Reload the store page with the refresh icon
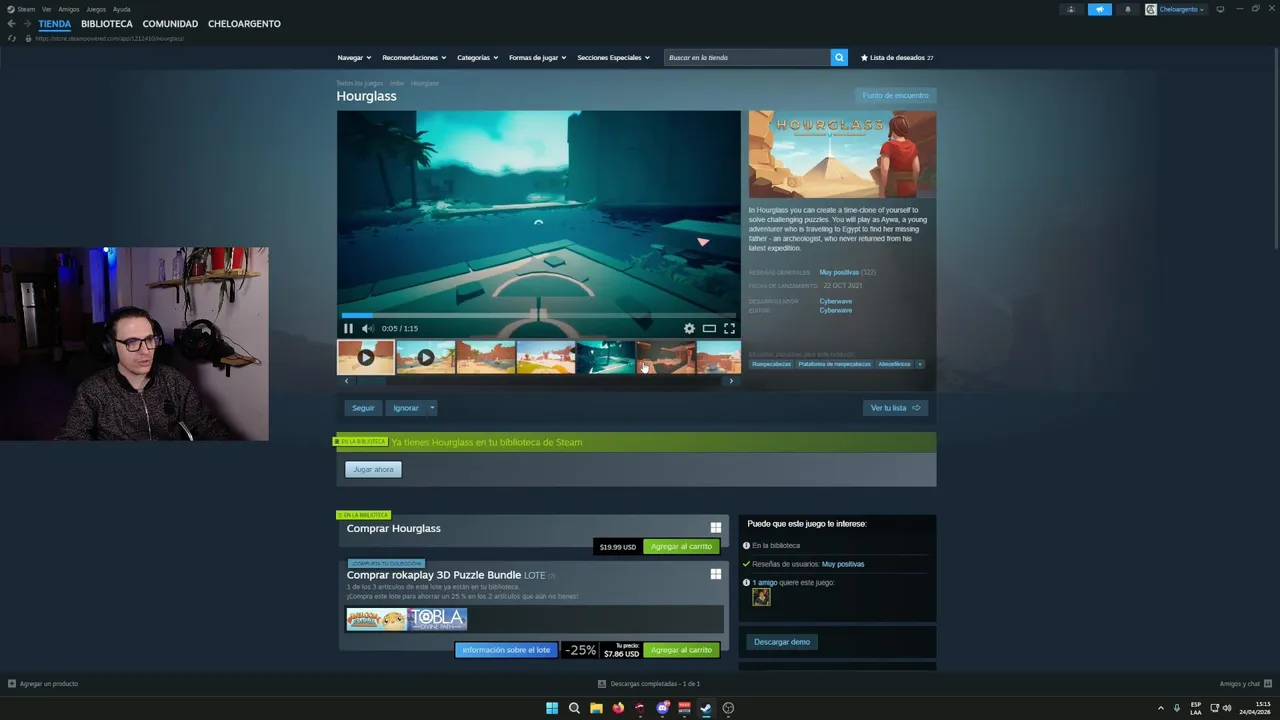 click(x=11, y=38)
